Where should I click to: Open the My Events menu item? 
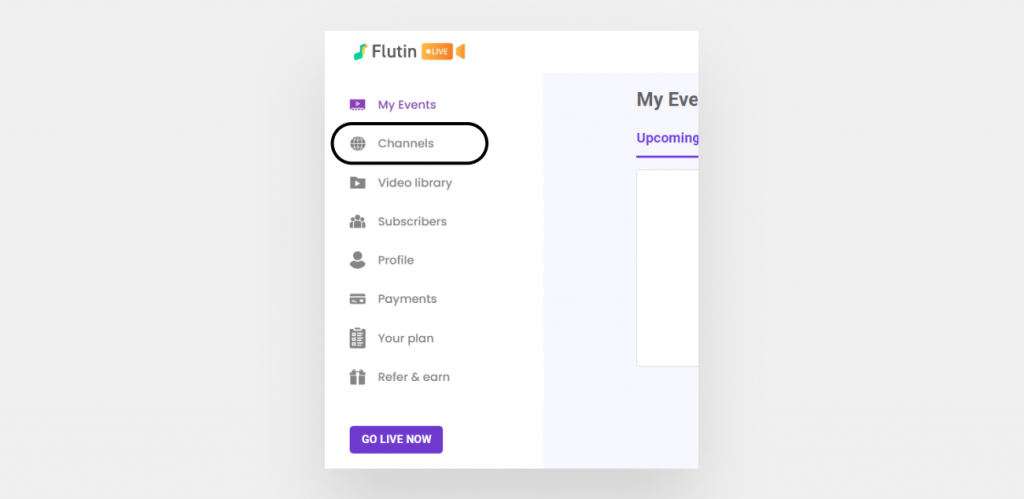[x=407, y=105]
